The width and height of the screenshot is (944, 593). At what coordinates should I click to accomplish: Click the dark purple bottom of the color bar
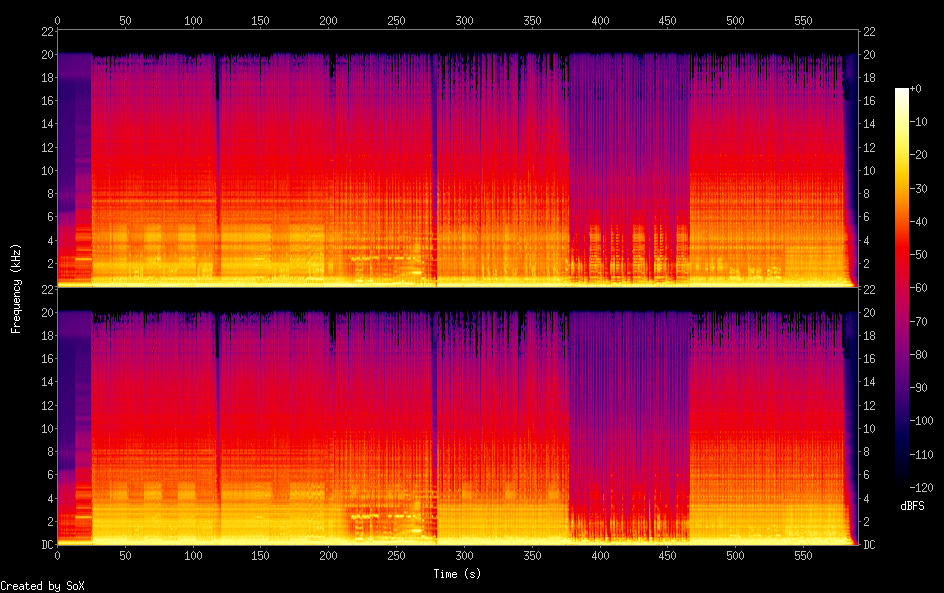pos(902,482)
